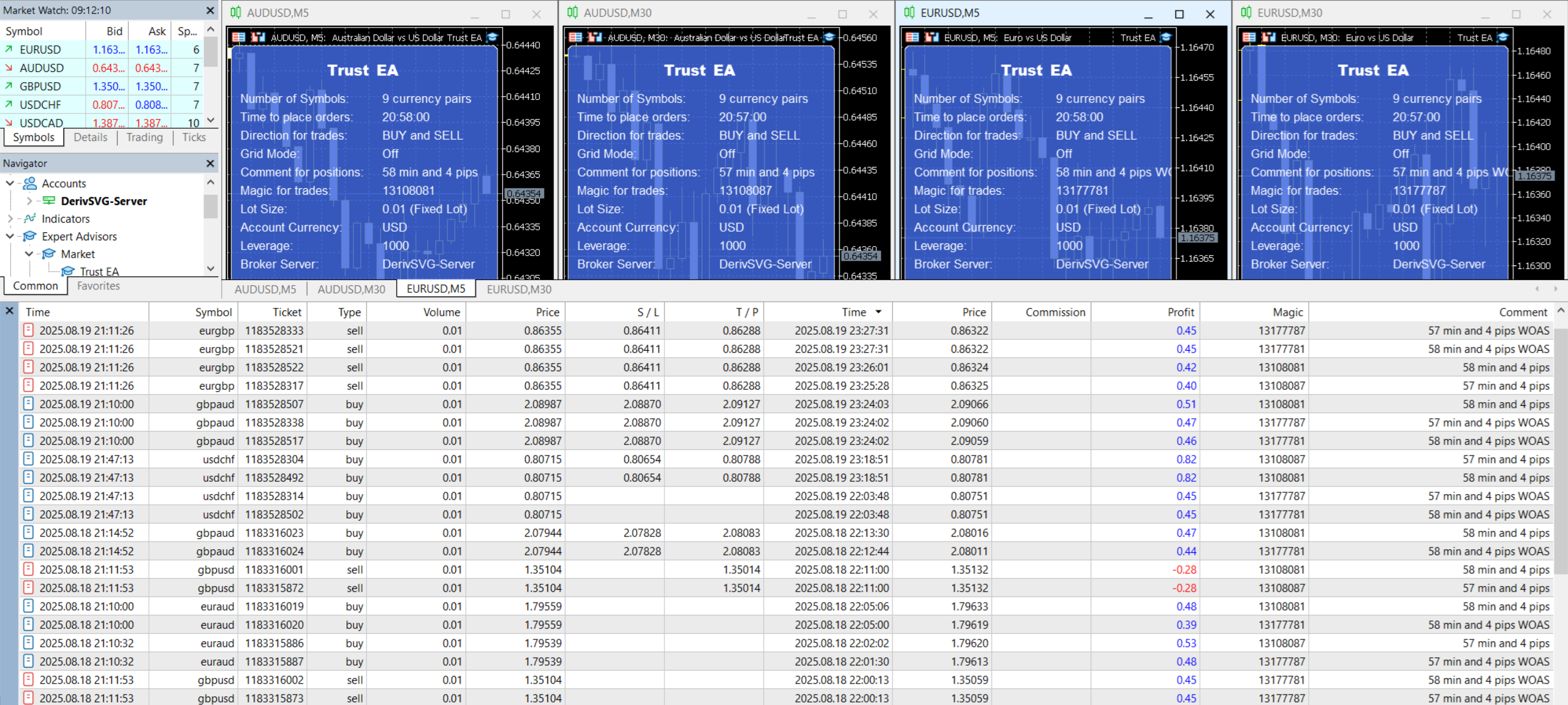Collapse the Market folder under Expert Advisors
1568x705 pixels.
coord(29,254)
